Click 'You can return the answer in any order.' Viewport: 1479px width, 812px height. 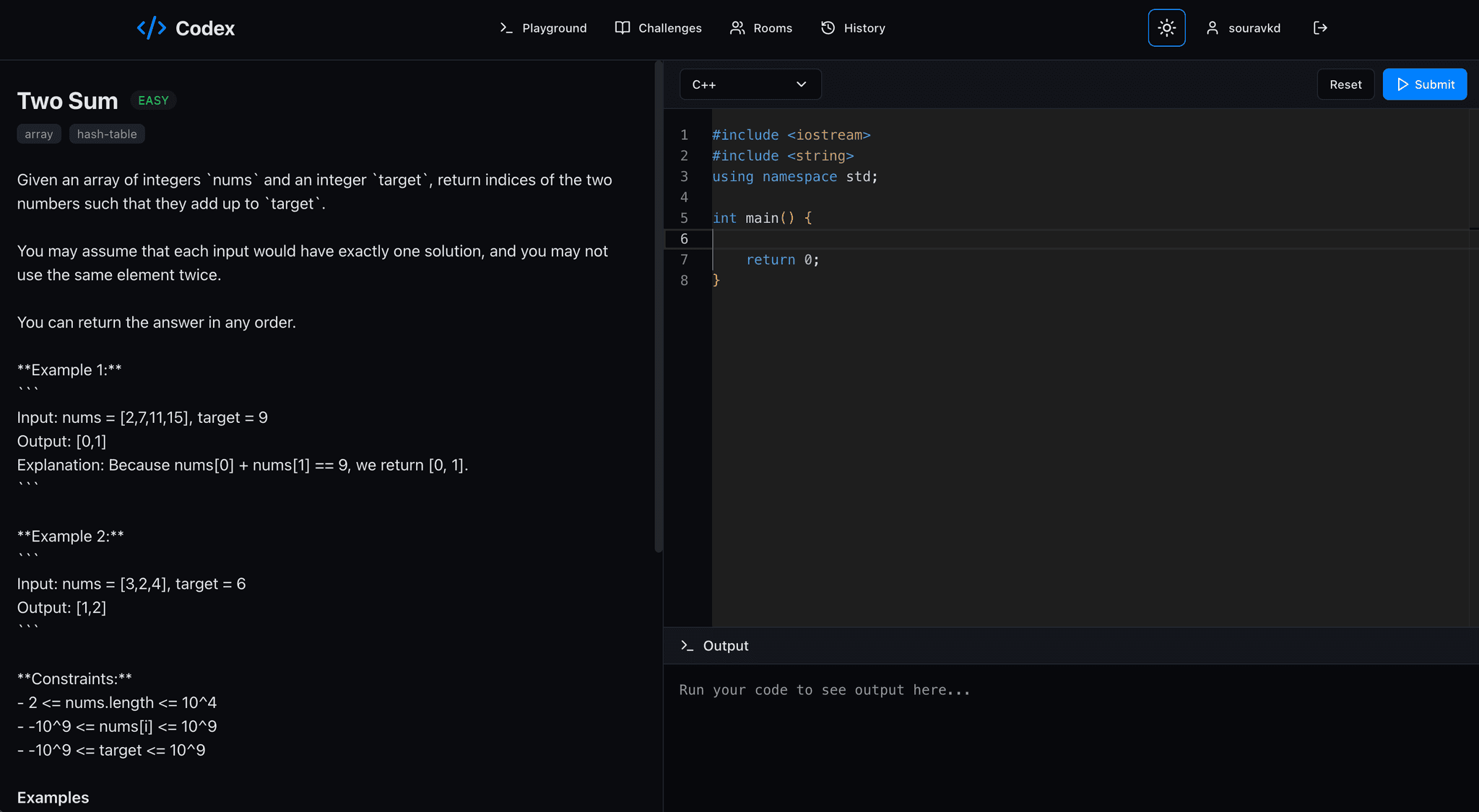coord(157,323)
